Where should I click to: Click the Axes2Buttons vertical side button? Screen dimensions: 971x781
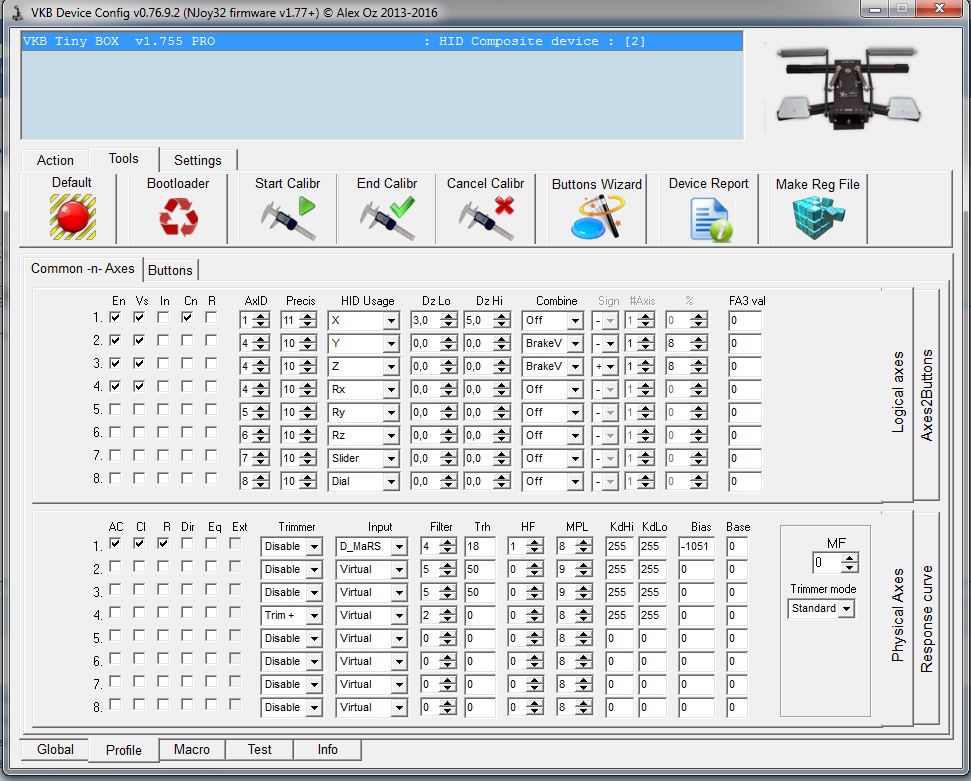(x=927, y=395)
